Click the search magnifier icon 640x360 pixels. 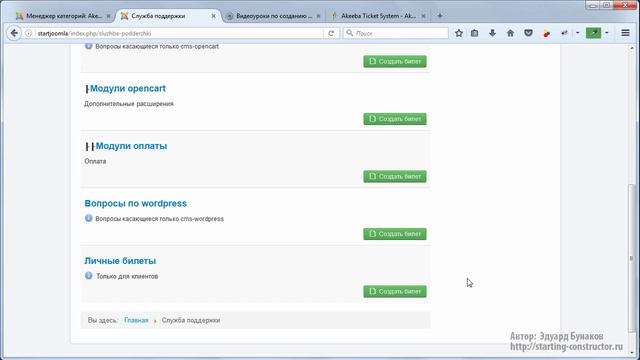350,33
